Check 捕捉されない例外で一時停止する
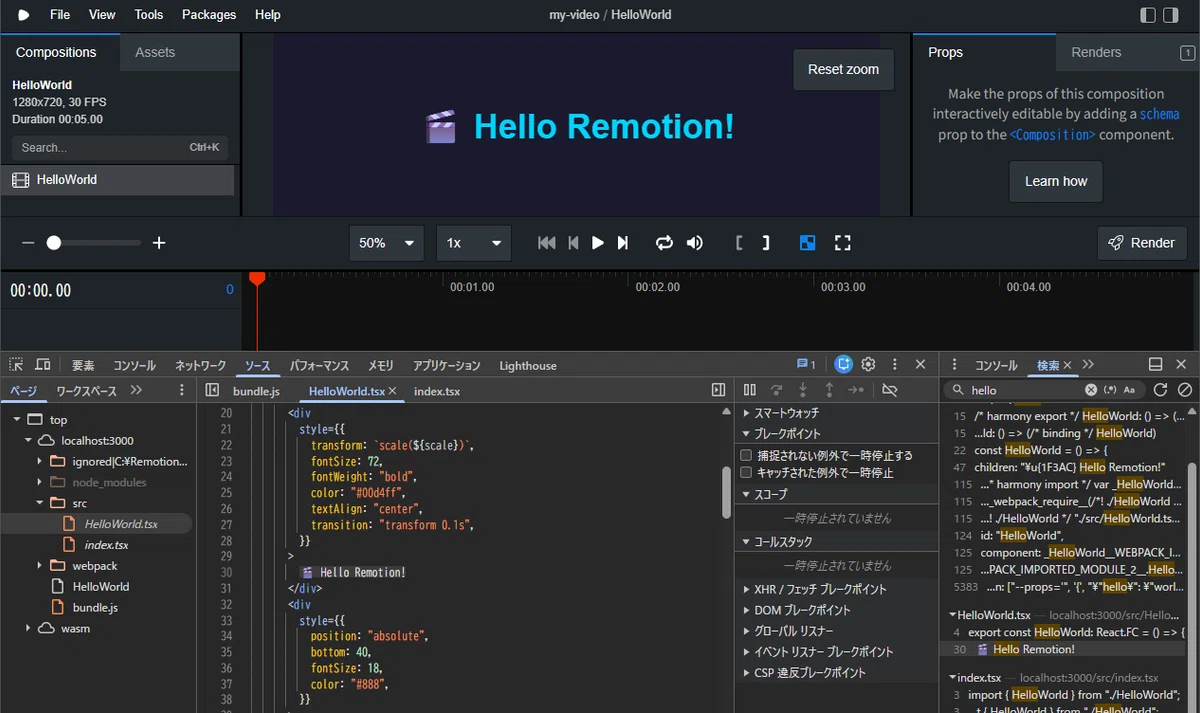Viewport: 1200px width, 713px height. coord(746,456)
